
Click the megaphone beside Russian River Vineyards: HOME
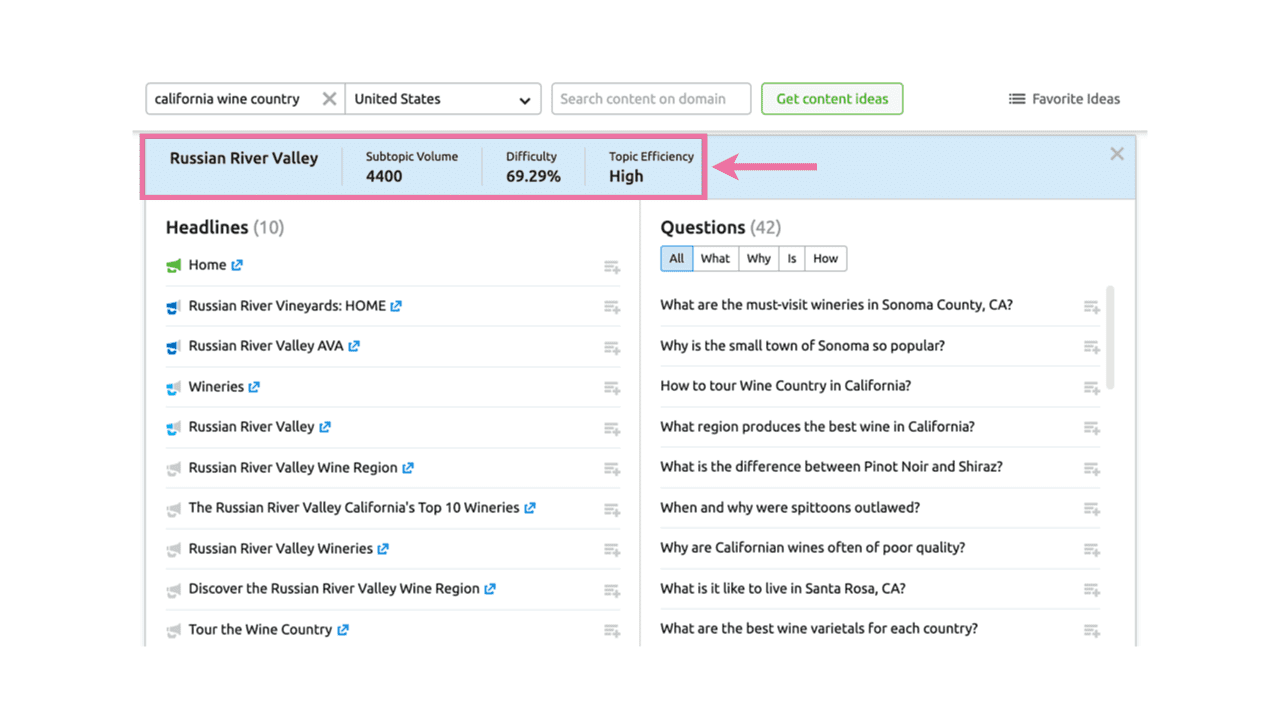pyautogui.click(x=172, y=305)
